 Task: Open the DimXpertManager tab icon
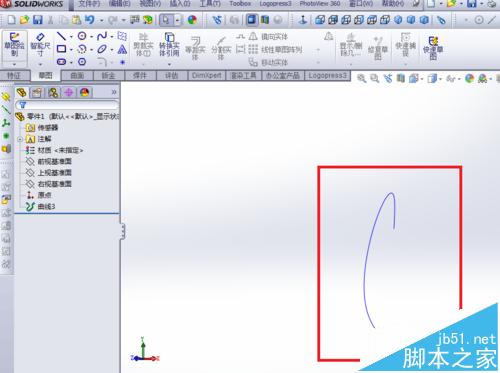(69, 92)
